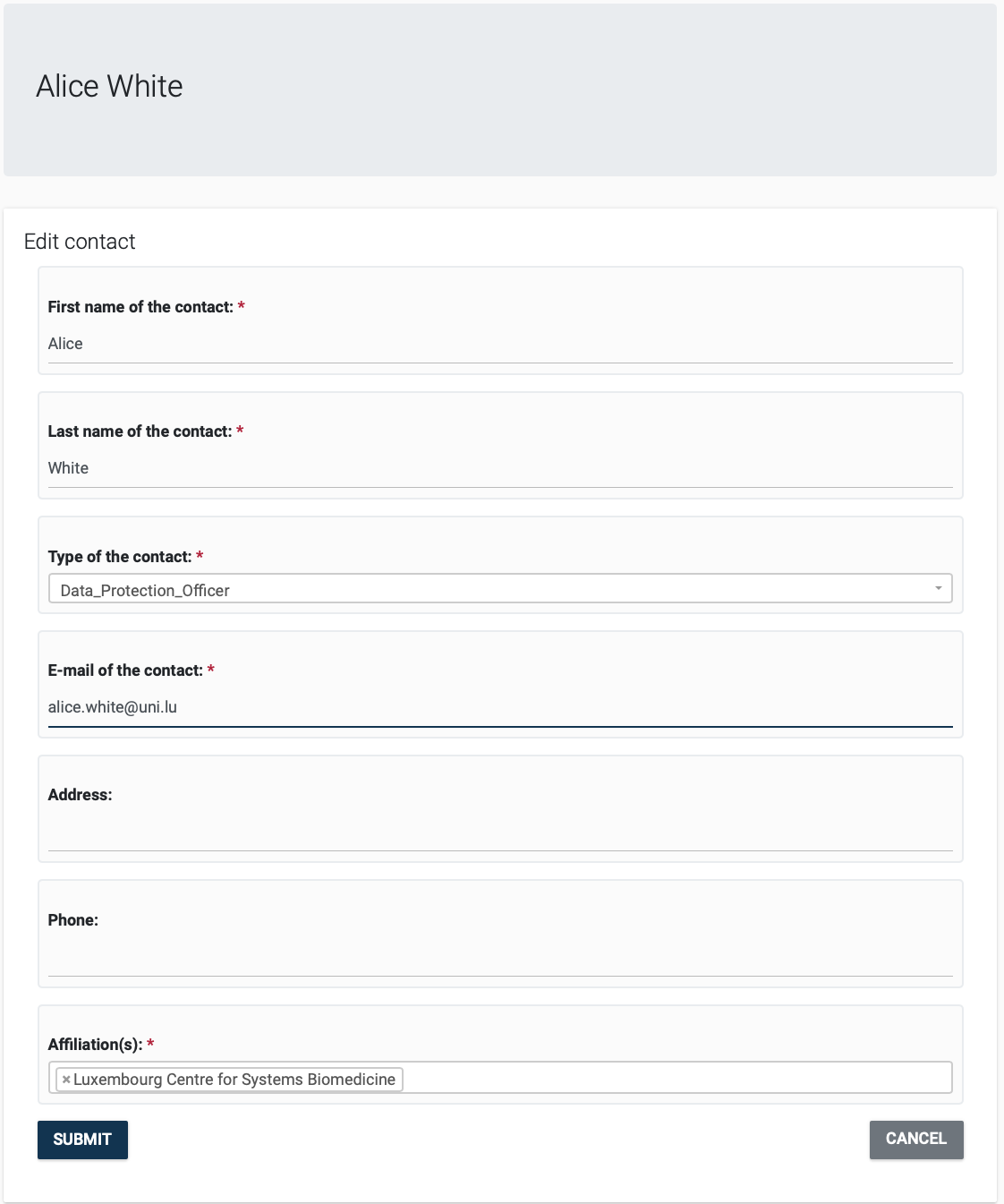
Task: Click the "Address:" label
Action: click(x=80, y=795)
